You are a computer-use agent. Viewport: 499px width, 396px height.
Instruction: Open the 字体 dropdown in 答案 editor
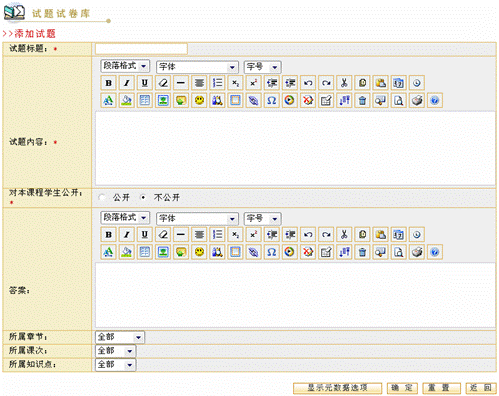(197, 219)
